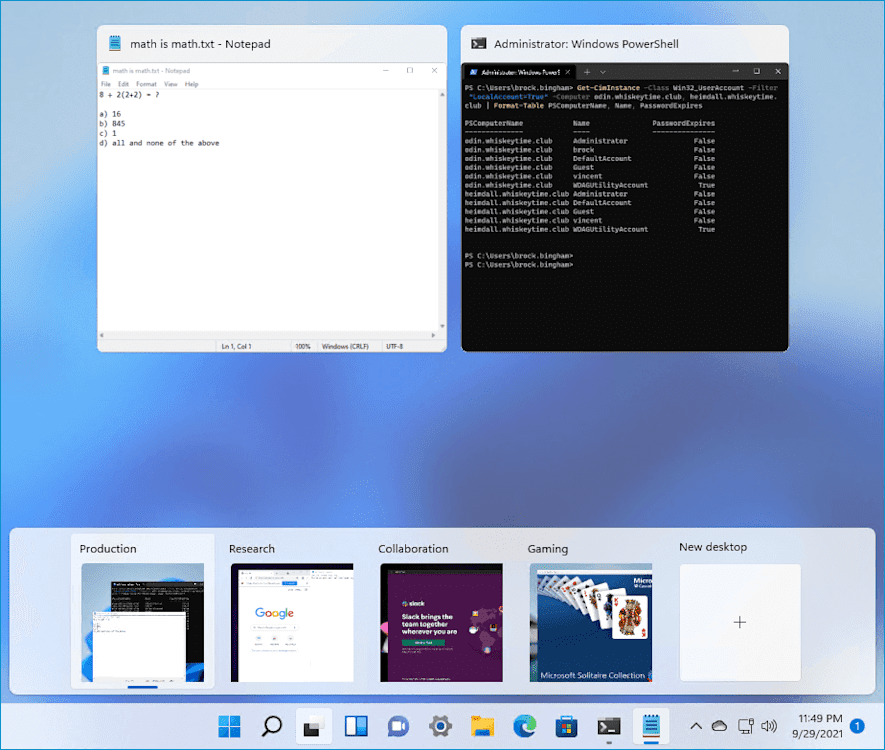The width and height of the screenshot is (885, 750).
Task: Switch to the Collaboration desktop
Action: click(x=441, y=622)
